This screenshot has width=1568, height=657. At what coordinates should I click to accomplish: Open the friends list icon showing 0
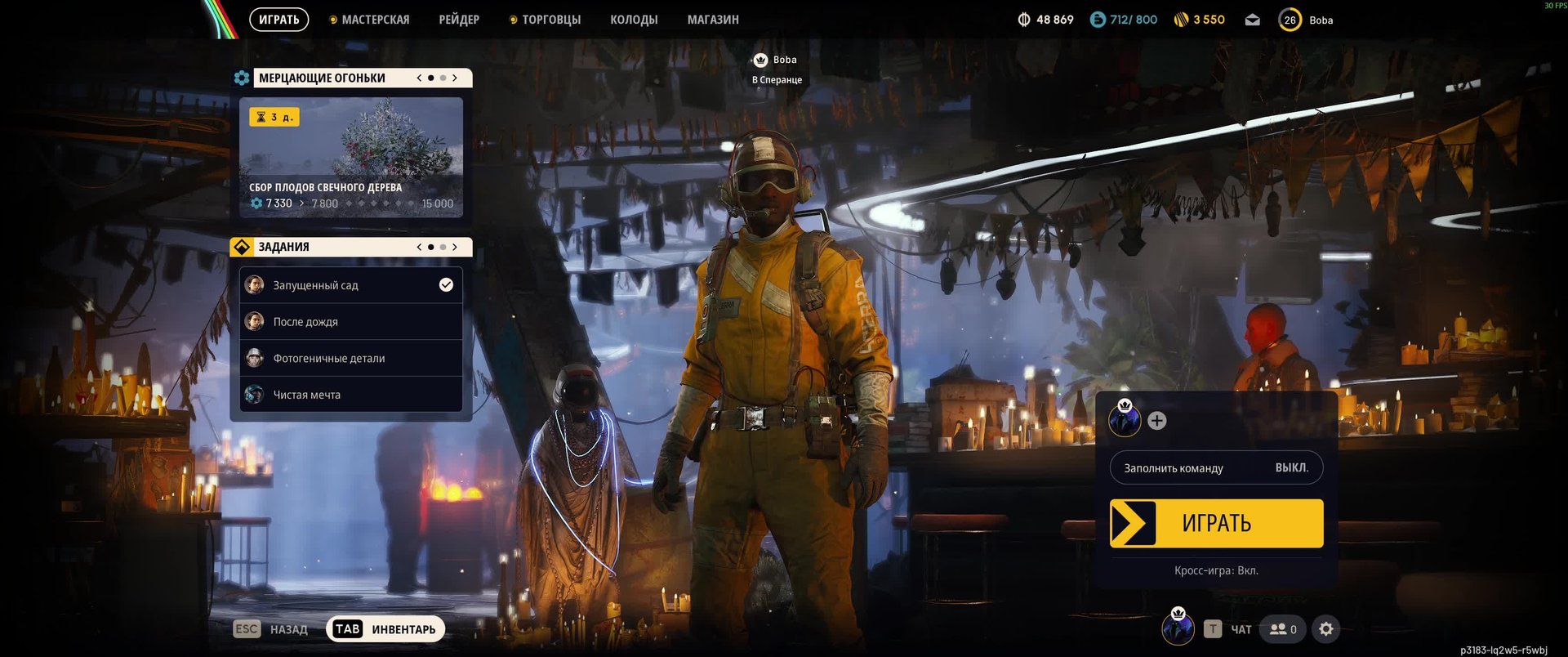1283,629
